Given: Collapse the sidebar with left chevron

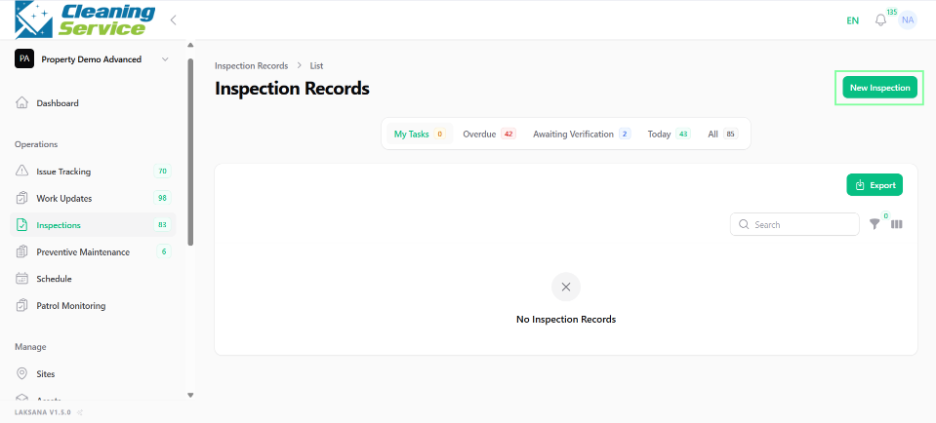Looking at the screenshot, I should click(x=173, y=20).
